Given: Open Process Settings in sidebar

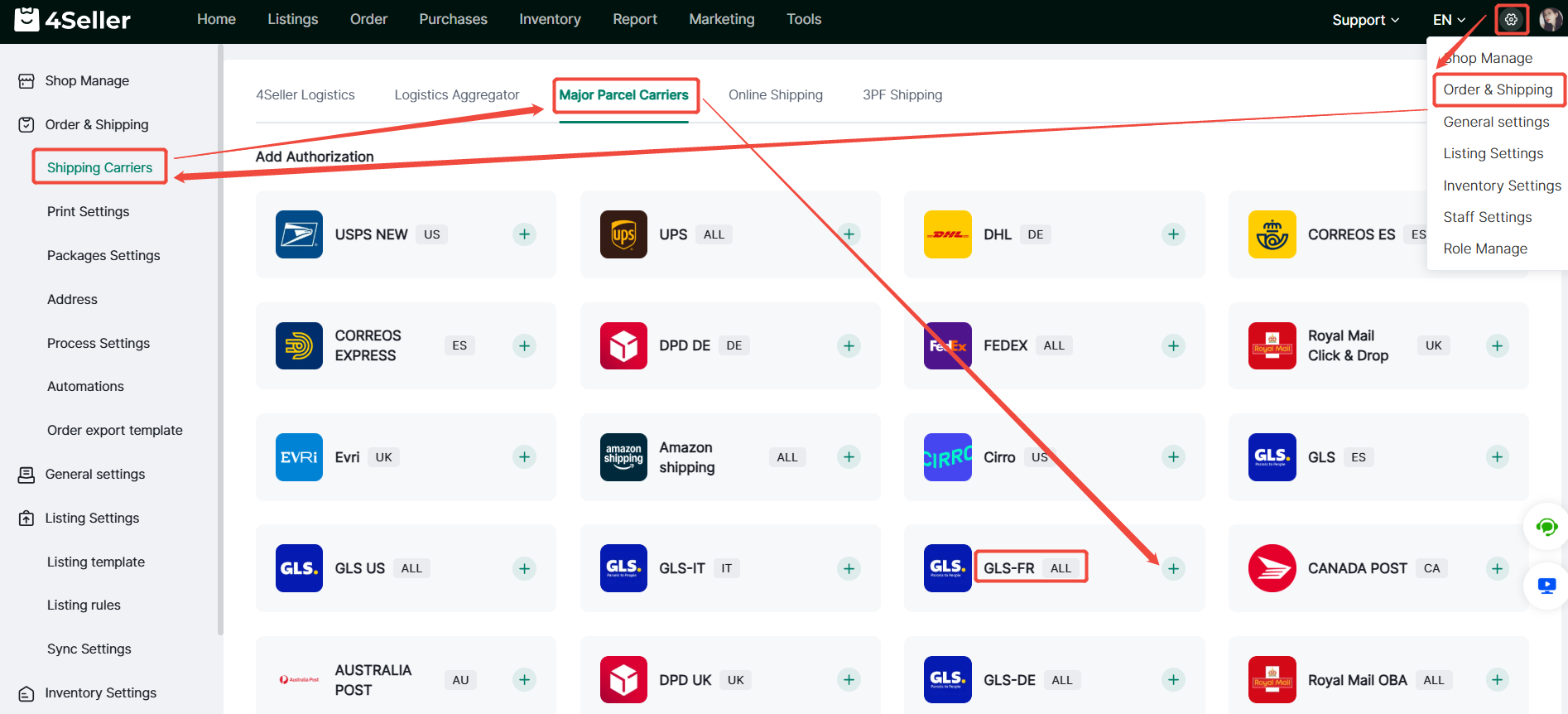Looking at the screenshot, I should click(x=99, y=343).
